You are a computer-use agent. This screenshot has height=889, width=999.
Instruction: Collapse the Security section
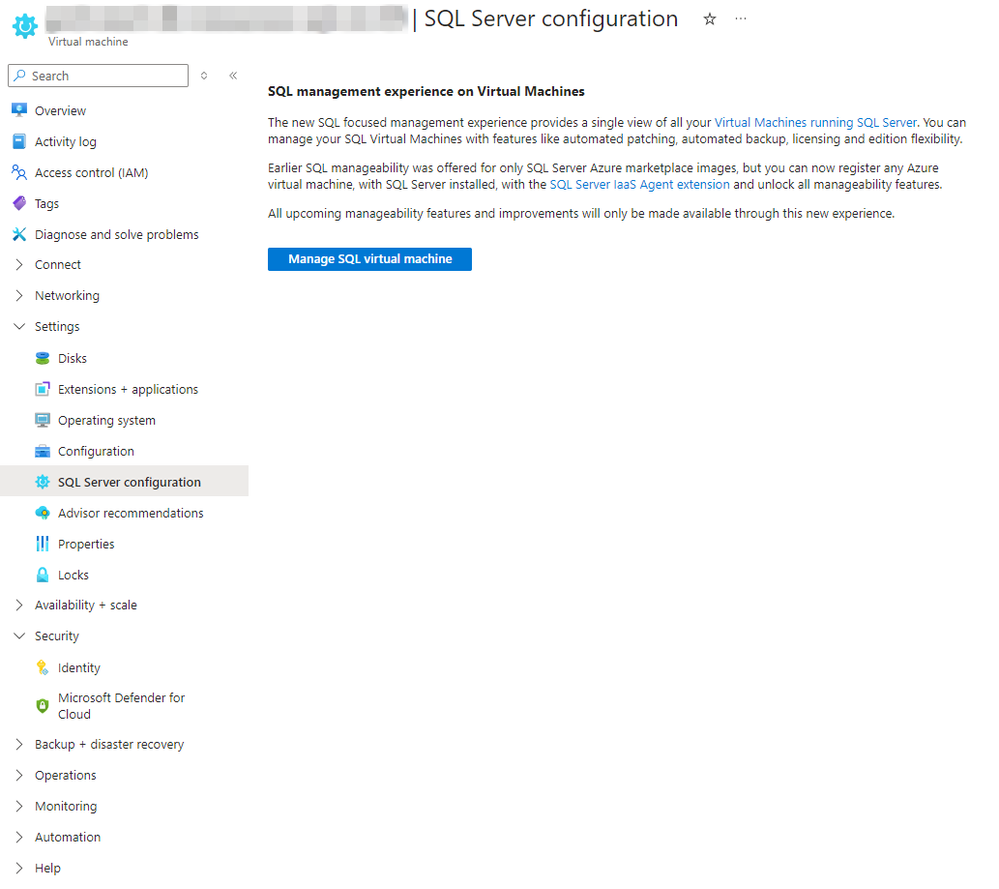pos(19,636)
